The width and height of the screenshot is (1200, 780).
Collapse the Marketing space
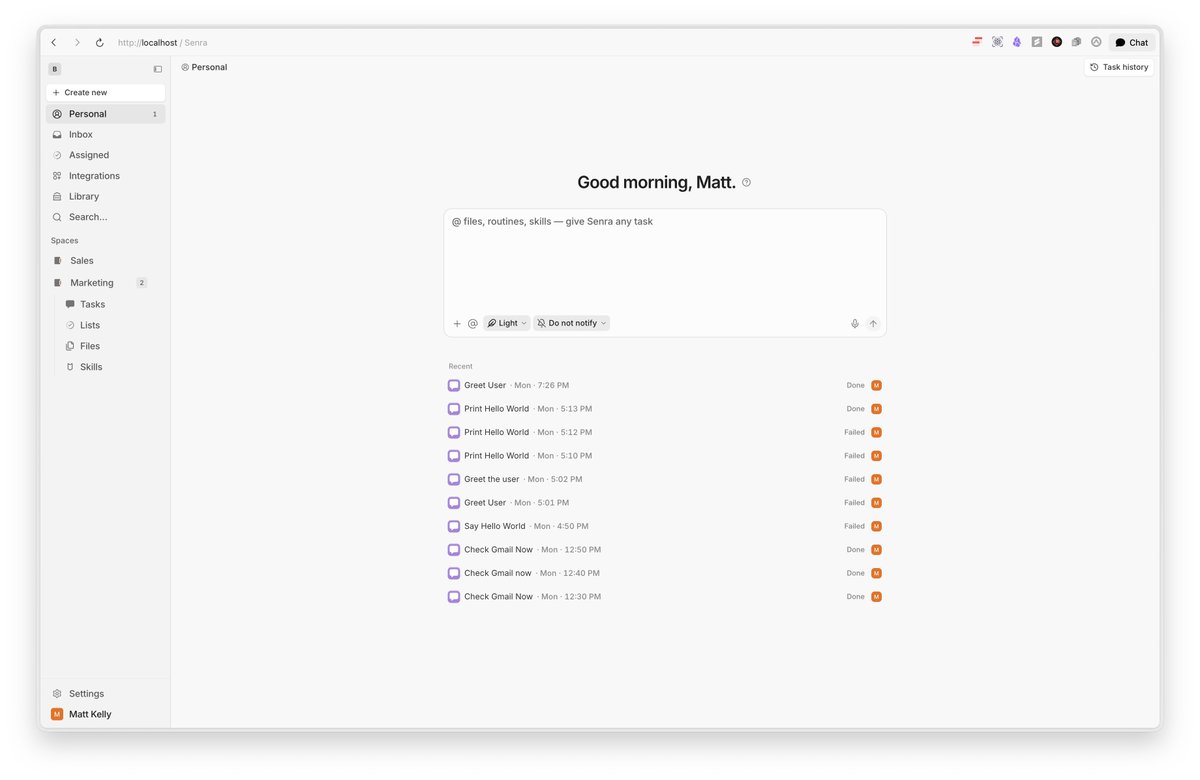[x=105, y=283]
